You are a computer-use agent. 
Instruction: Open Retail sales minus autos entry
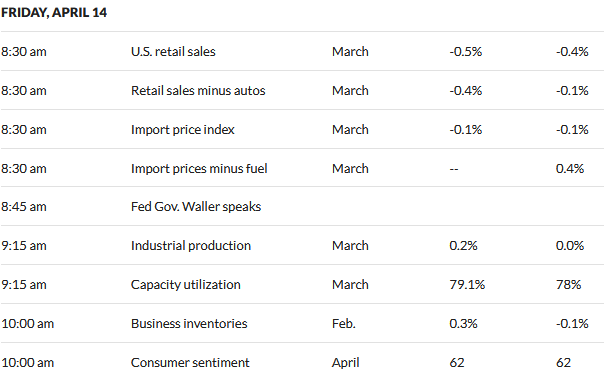[x=198, y=91]
